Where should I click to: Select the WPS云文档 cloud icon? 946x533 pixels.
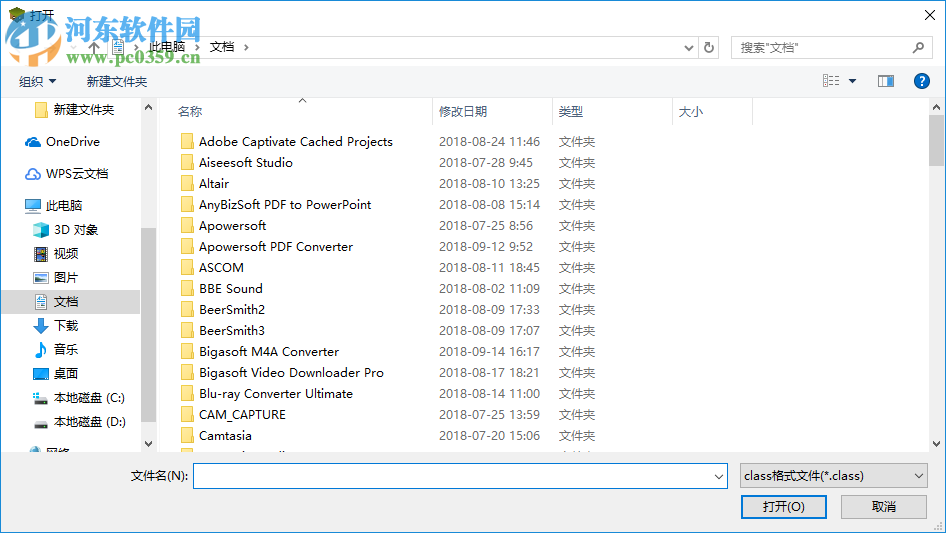(33, 174)
